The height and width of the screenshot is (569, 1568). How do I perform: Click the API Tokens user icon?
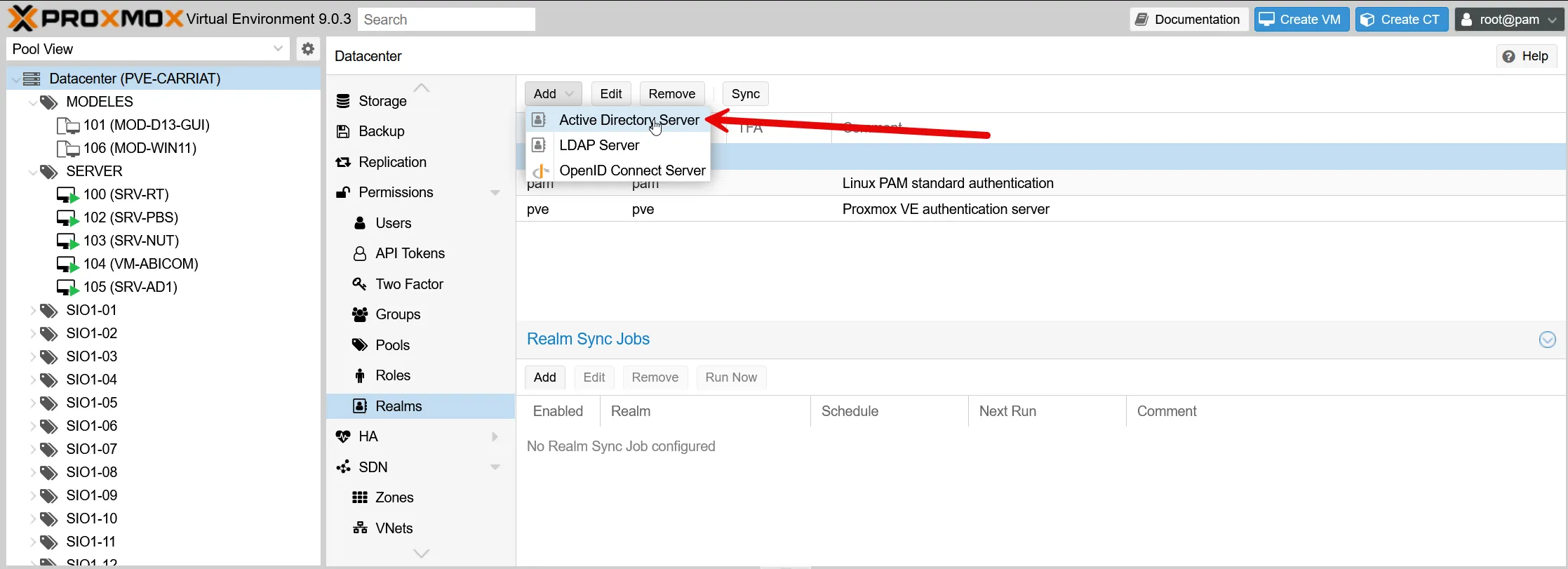(359, 254)
